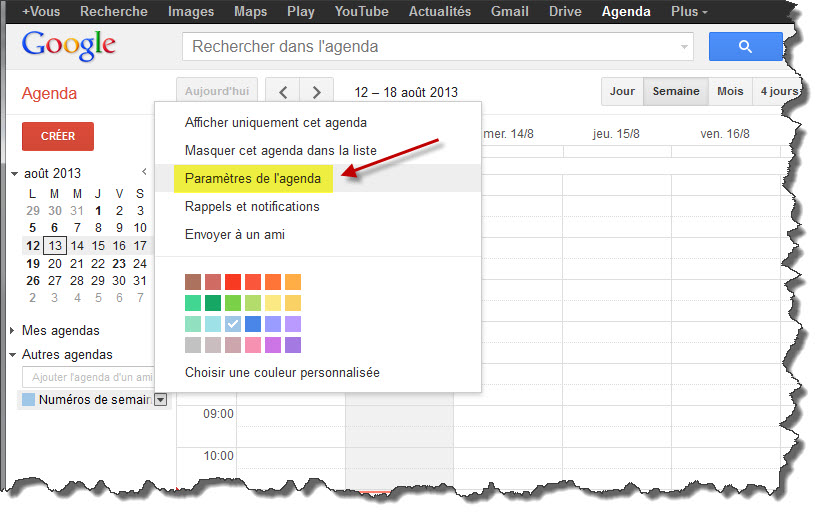Image resolution: width=826 pixels, height=520 pixels.
Task: Toggle Numéros de semaine calendar color box
Action: click(x=28, y=399)
